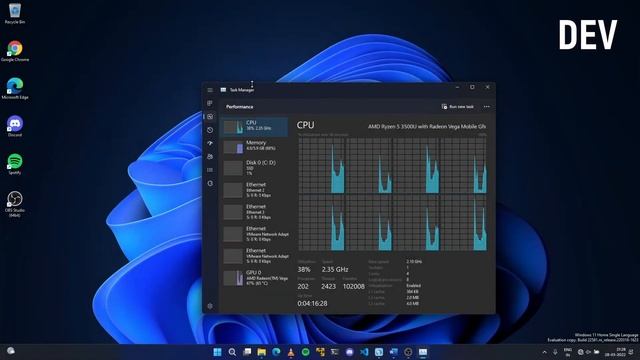The image size is (640, 360).
Task: Open the Details page in Task Manager
Action: [210, 170]
